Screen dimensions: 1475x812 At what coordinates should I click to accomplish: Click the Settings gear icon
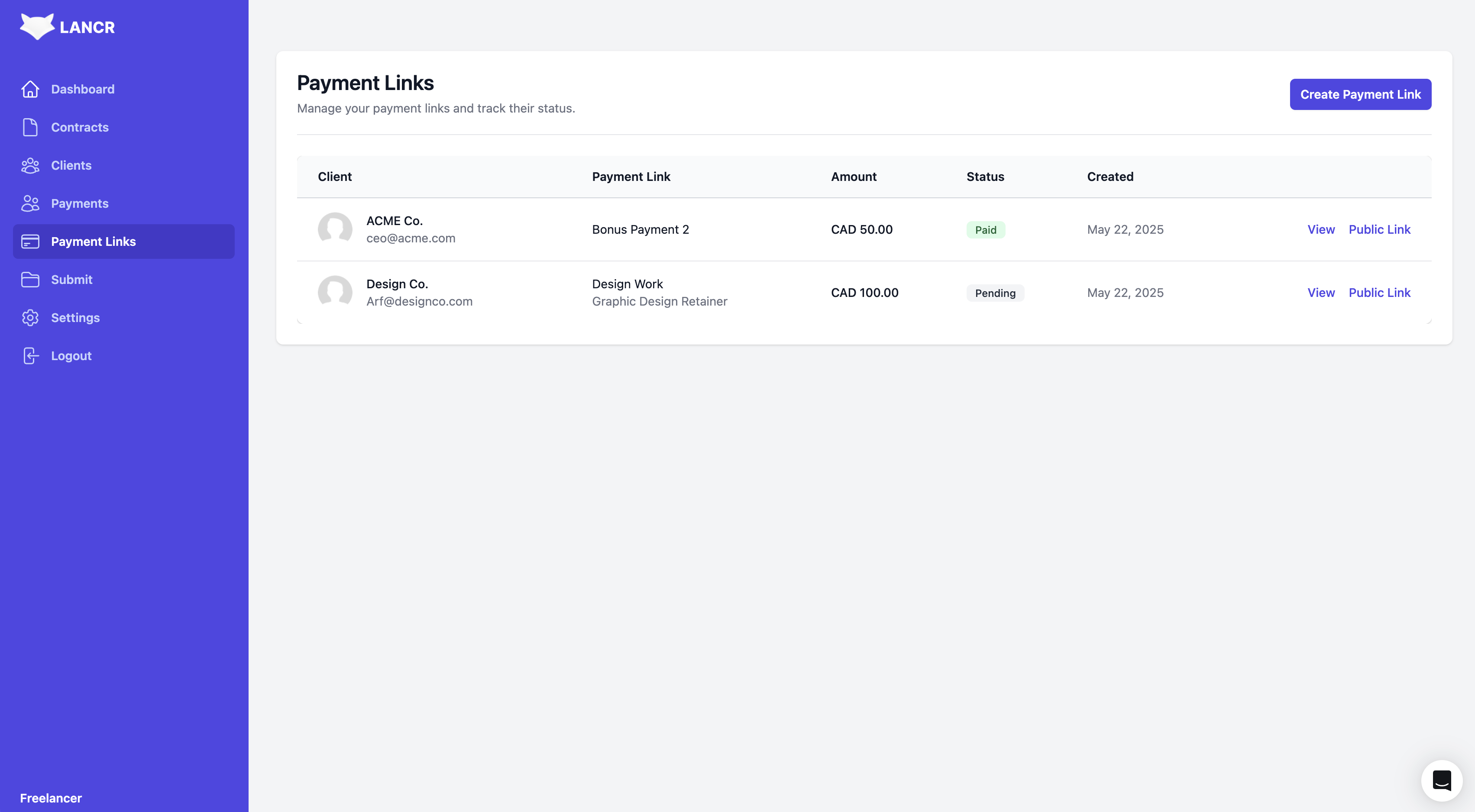pos(30,318)
